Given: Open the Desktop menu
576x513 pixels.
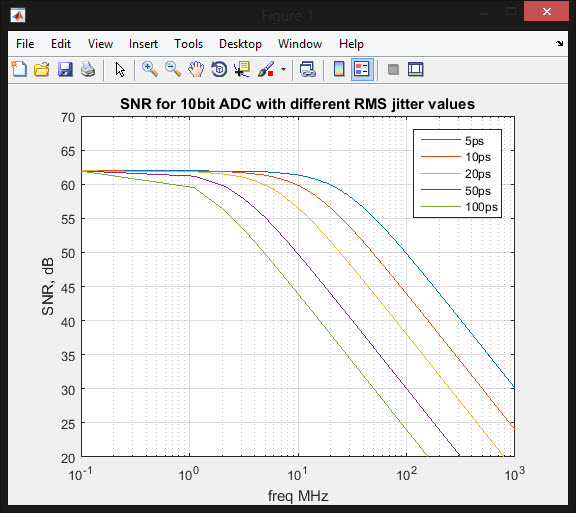Looking at the screenshot, I should pyautogui.click(x=240, y=44).
